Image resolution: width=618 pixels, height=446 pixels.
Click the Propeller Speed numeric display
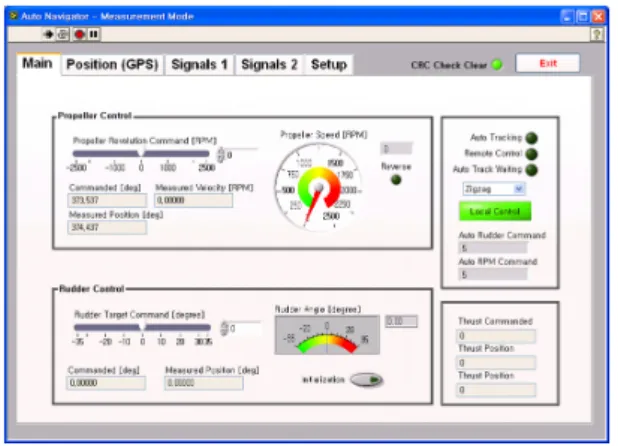(x=396, y=149)
